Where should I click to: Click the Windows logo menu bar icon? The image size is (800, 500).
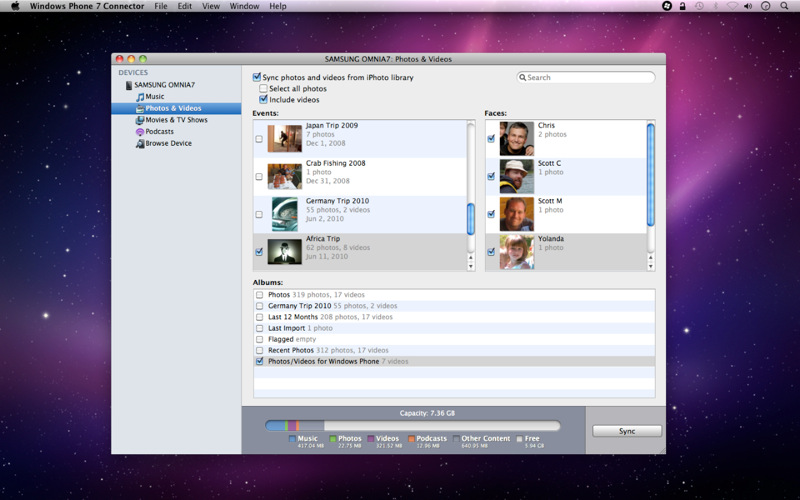(x=667, y=6)
